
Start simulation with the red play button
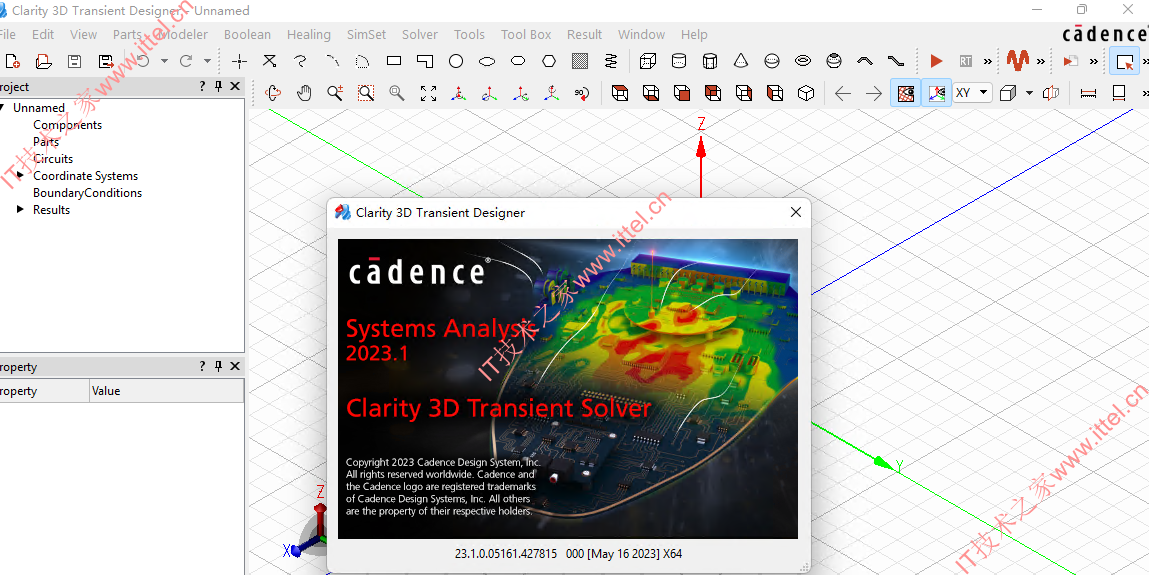click(x=936, y=62)
